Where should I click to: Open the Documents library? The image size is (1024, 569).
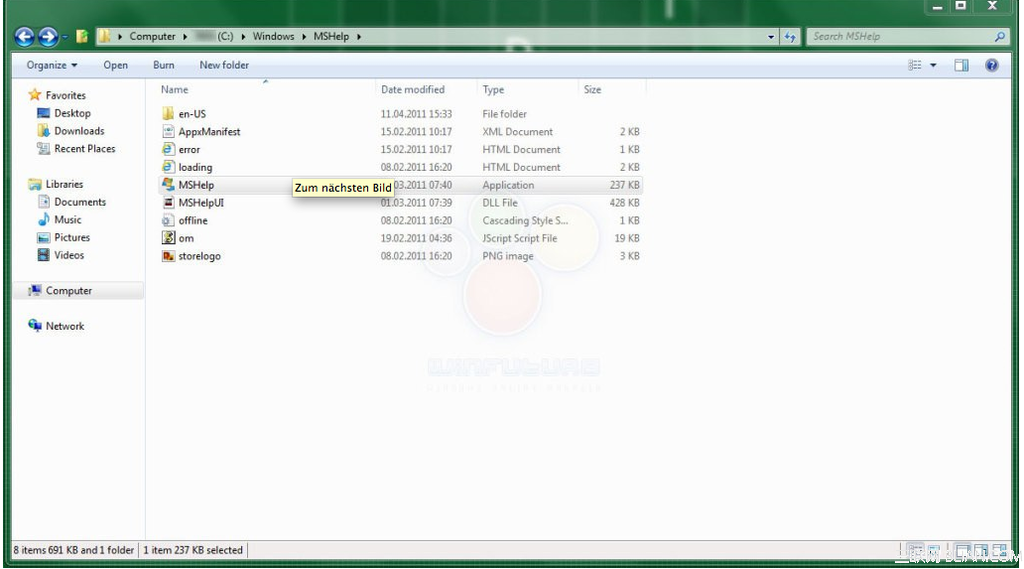[80, 202]
